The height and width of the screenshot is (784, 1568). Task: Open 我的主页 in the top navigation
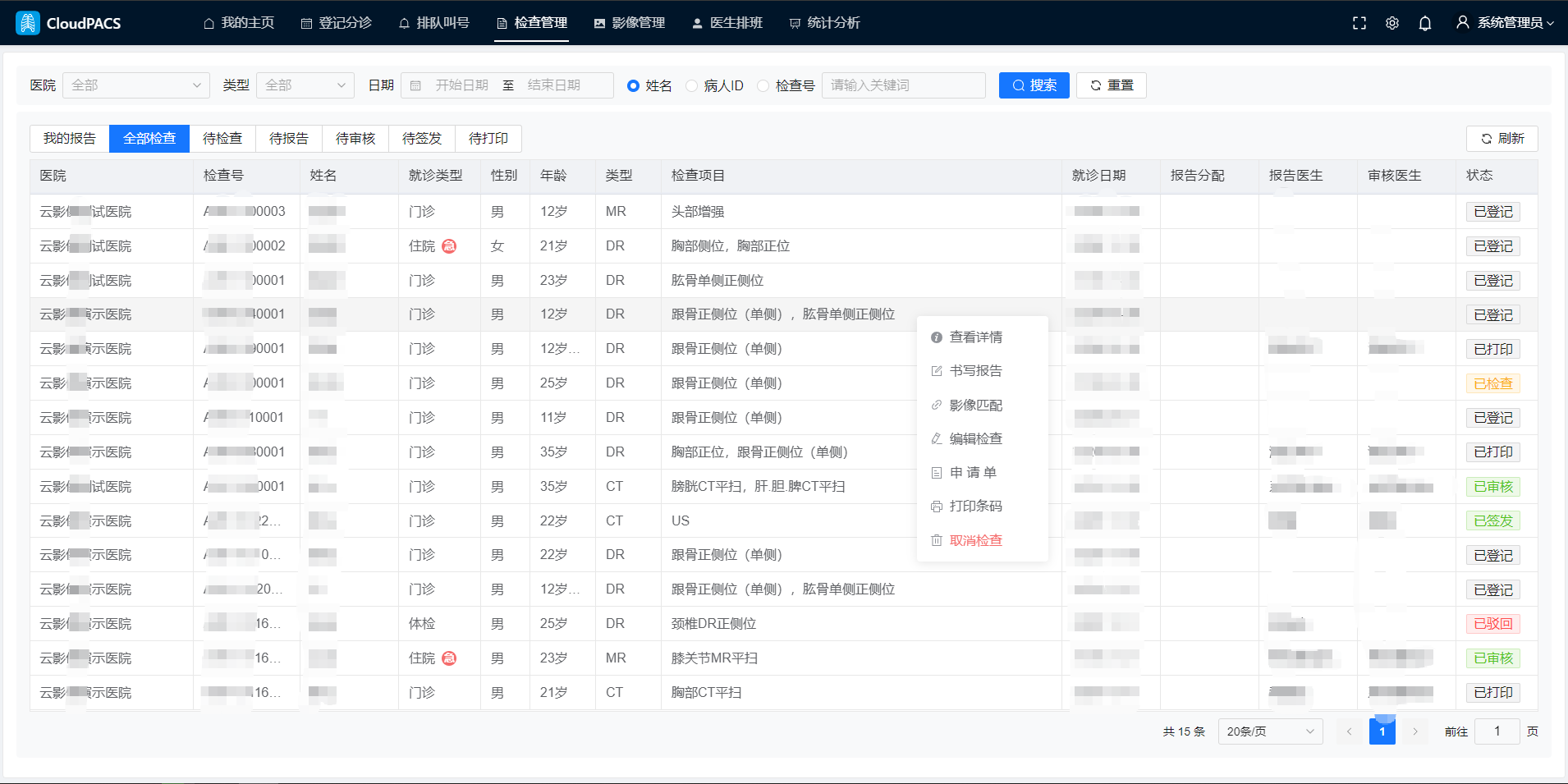(239, 23)
